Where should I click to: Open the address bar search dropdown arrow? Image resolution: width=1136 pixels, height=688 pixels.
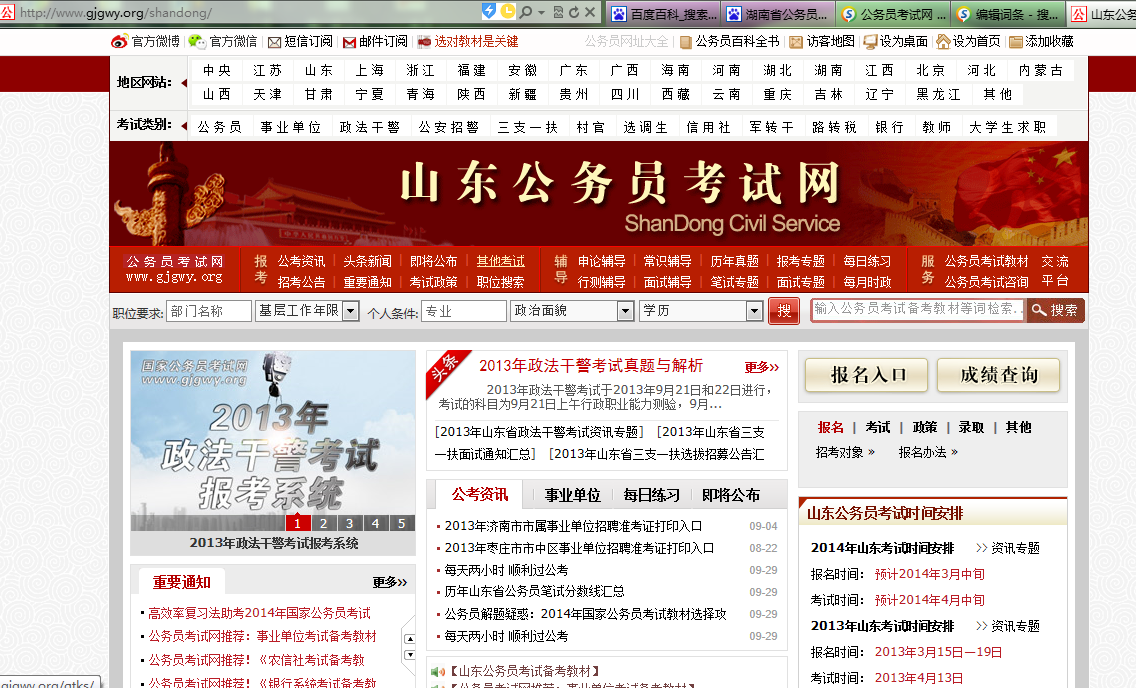pyautogui.click(x=540, y=13)
